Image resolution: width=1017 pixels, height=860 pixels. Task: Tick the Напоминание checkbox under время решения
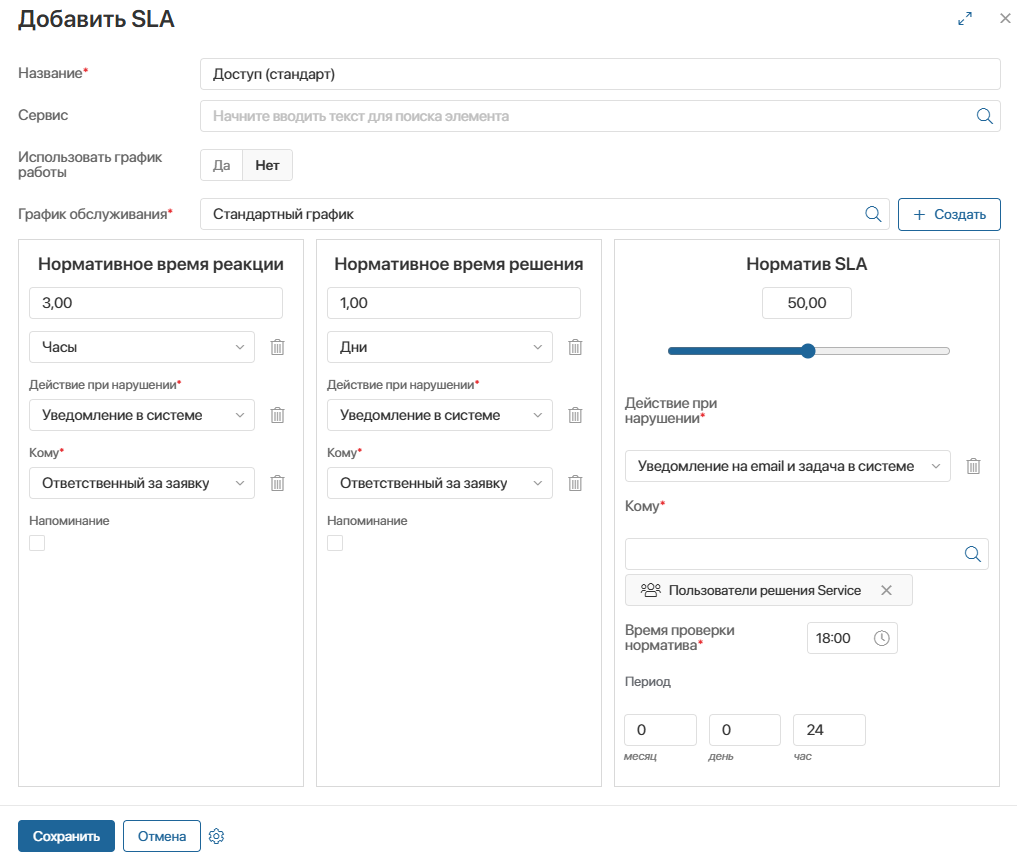click(x=335, y=543)
